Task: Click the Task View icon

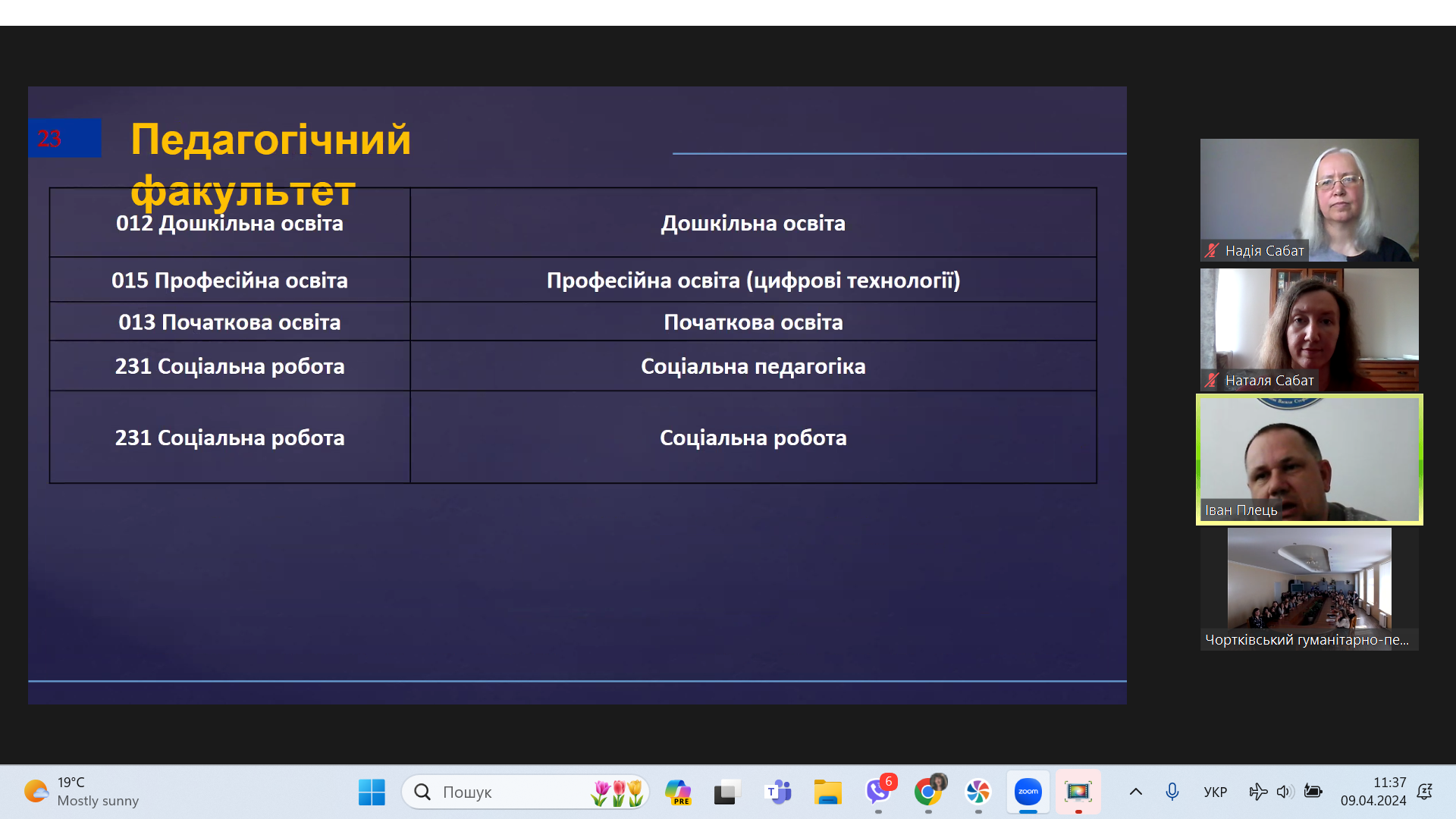Action: pyautogui.click(x=726, y=792)
